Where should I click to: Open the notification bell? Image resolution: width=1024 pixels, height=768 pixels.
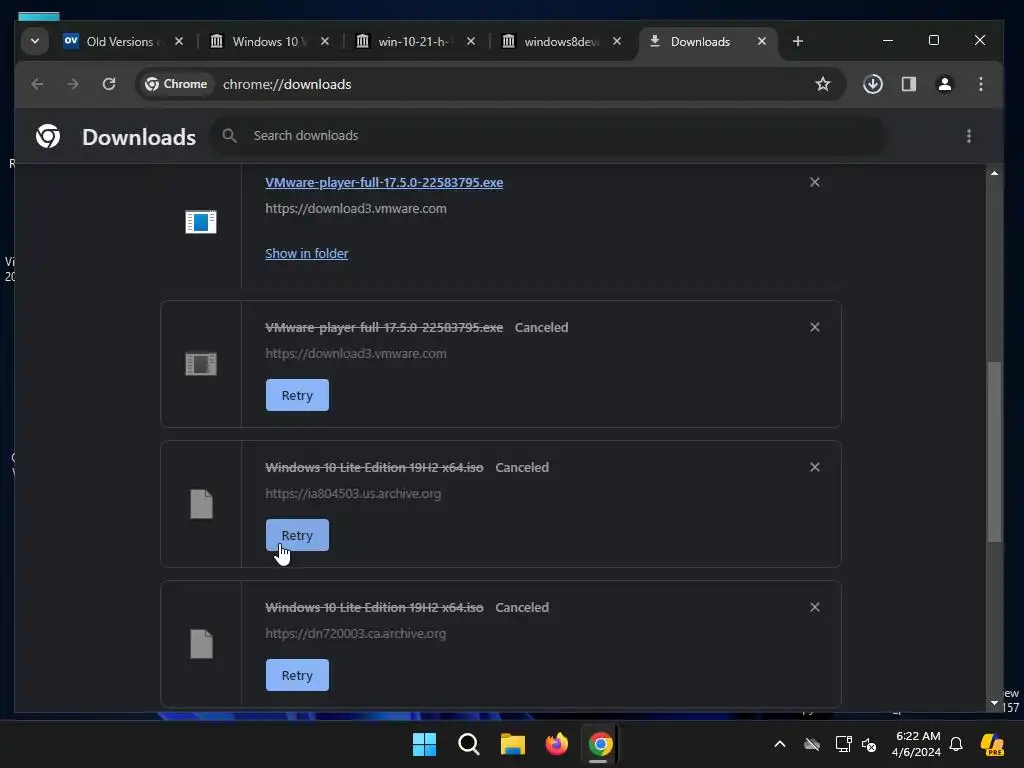(956, 744)
